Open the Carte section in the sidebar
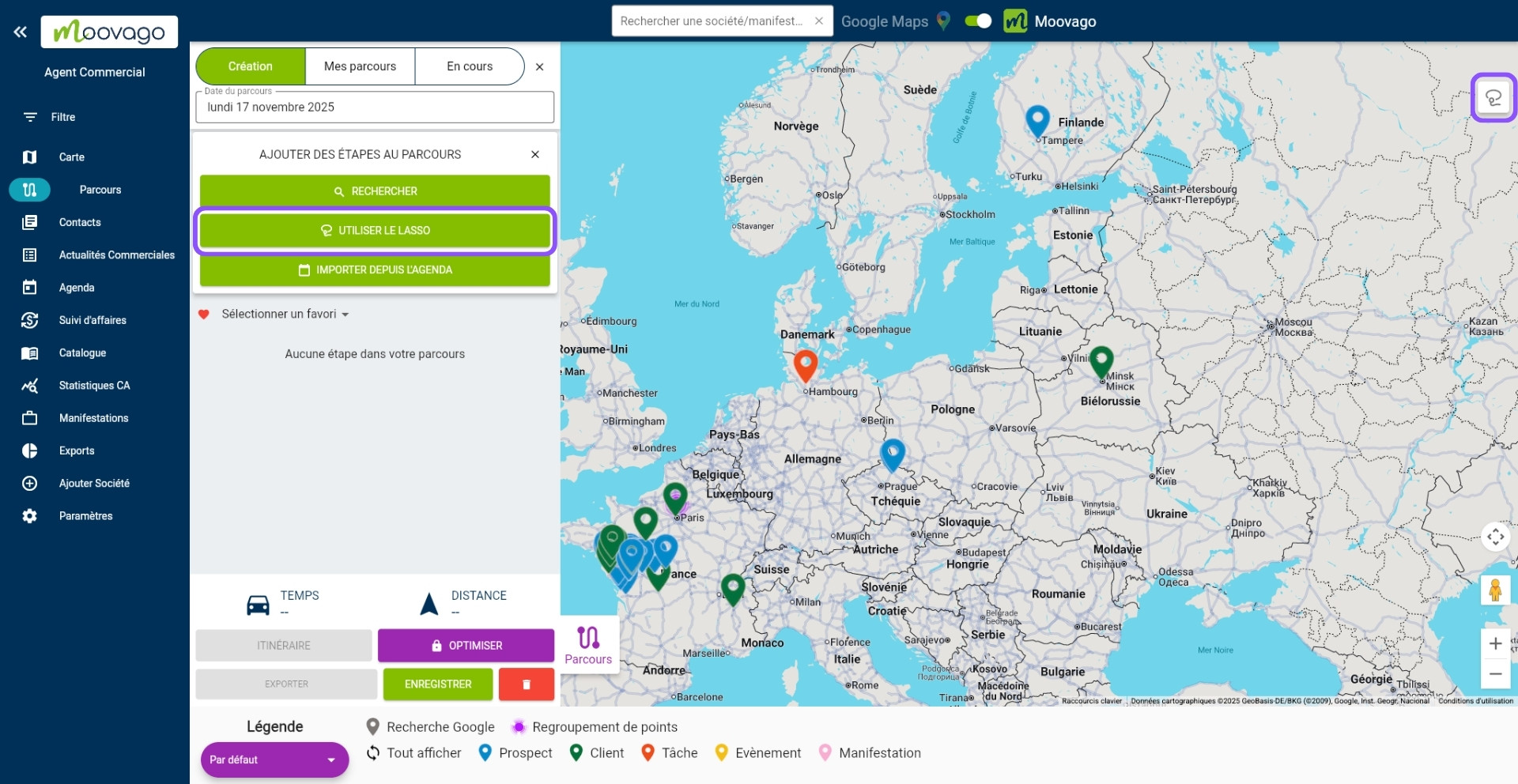The height and width of the screenshot is (784, 1518). 71,157
